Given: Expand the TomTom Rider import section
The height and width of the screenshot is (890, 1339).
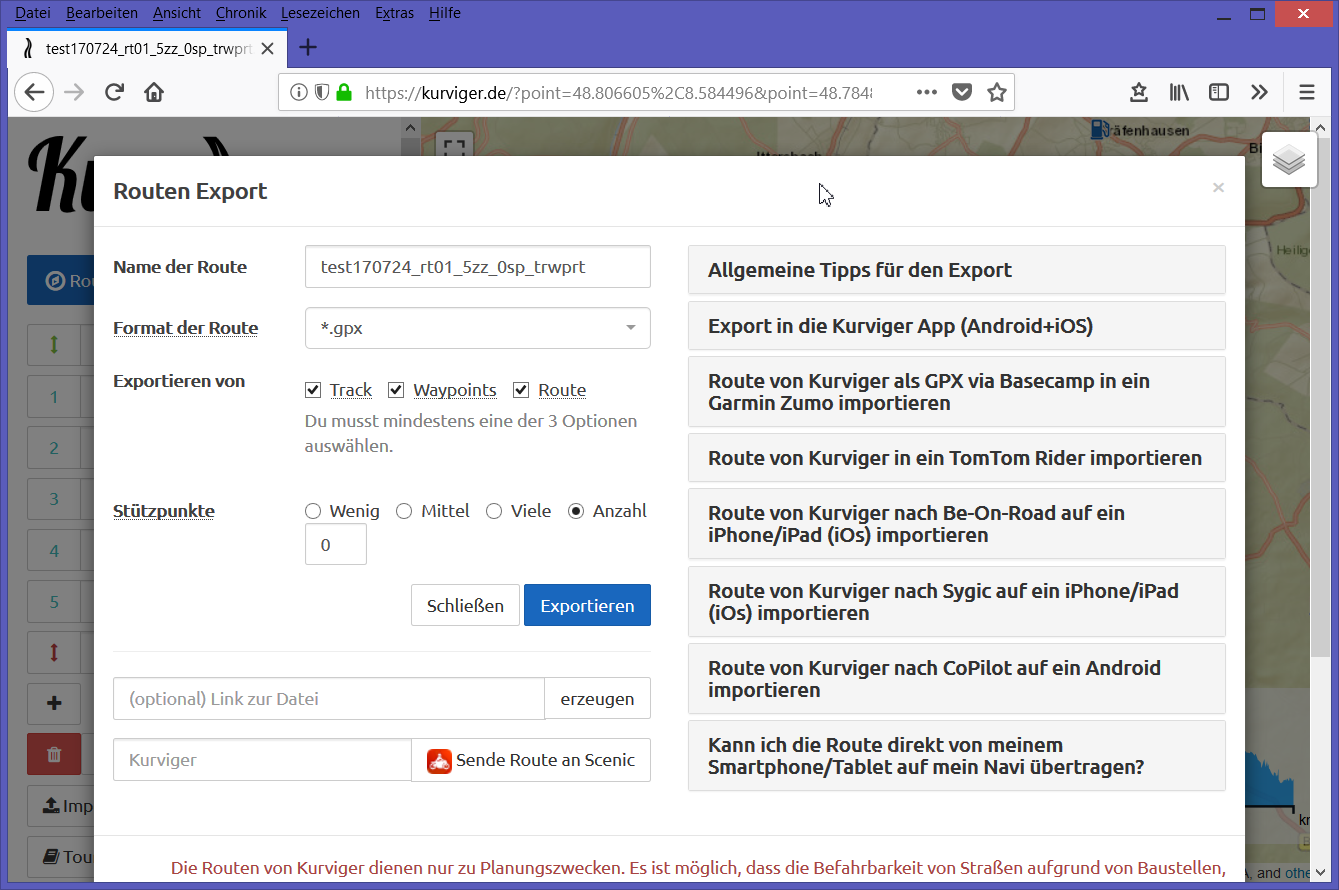Looking at the screenshot, I should (x=957, y=458).
